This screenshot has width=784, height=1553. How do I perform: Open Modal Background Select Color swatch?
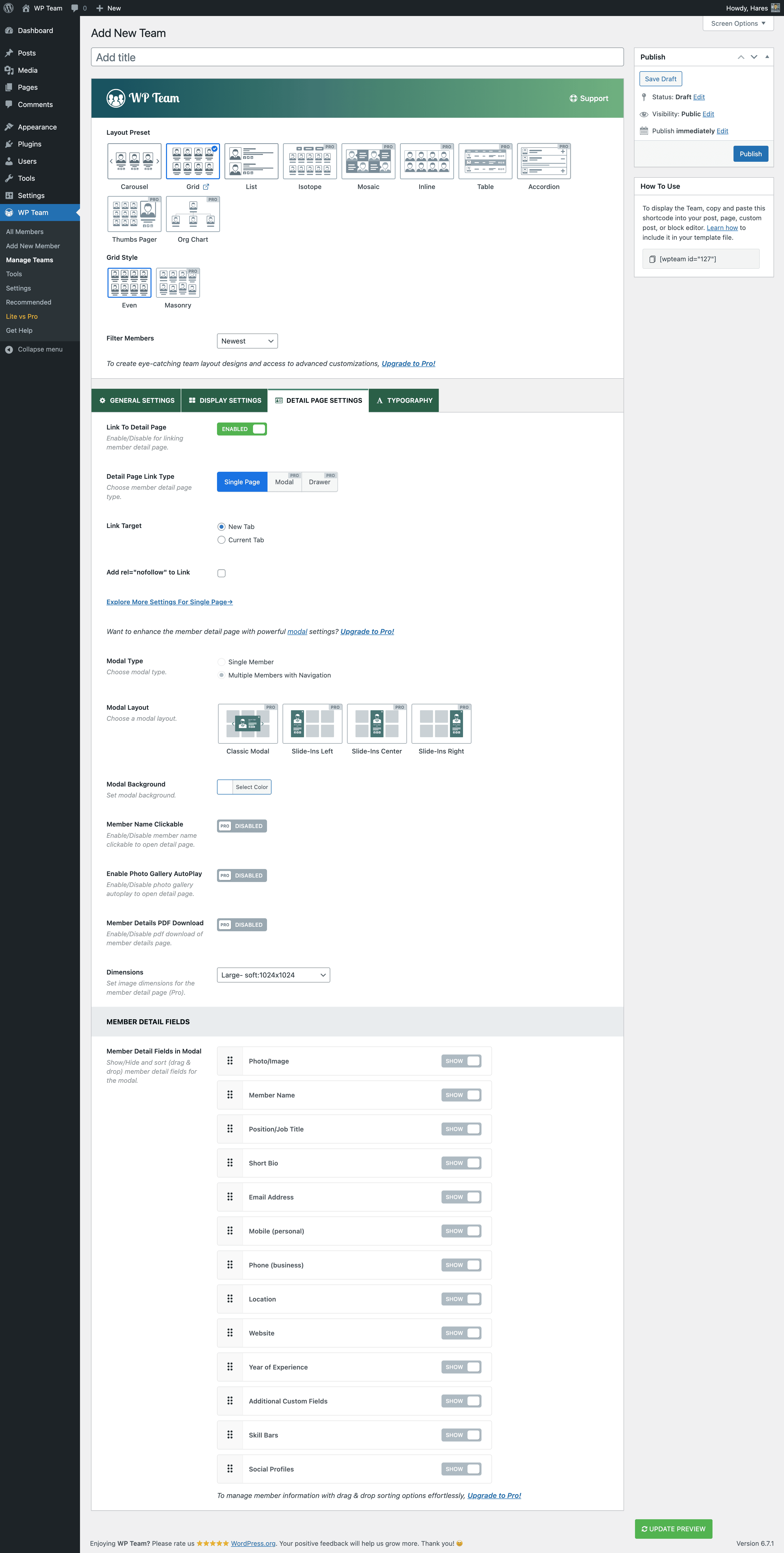(244, 787)
